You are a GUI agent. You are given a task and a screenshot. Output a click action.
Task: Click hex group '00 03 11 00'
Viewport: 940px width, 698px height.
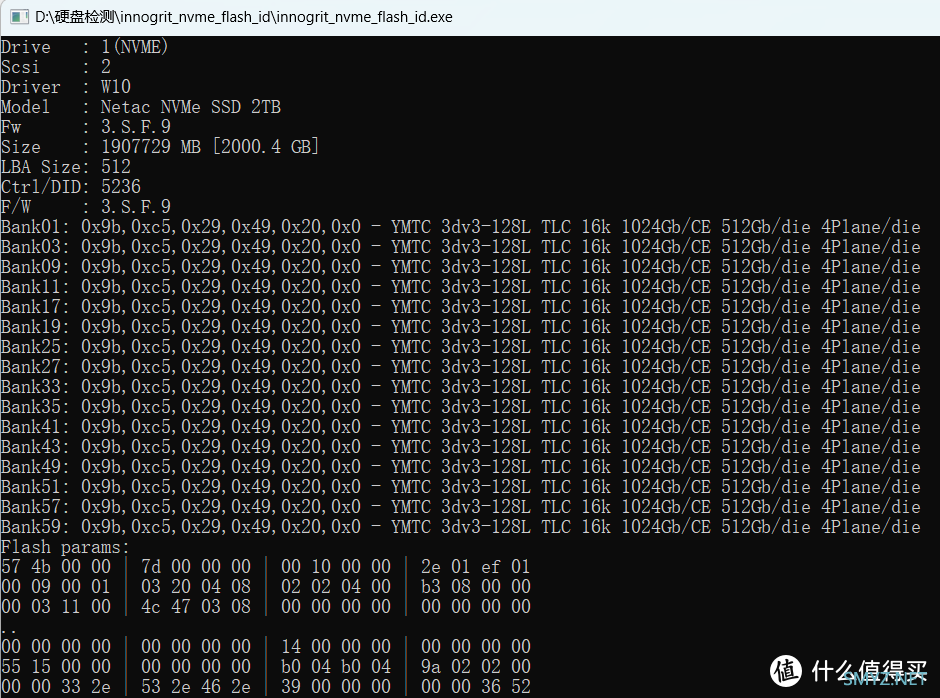pyautogui.click(x=56, y=606)
